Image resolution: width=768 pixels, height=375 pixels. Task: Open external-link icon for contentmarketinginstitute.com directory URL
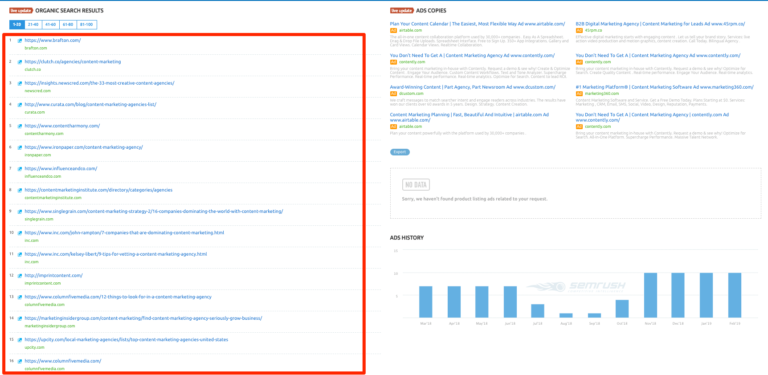pos(20,190)
